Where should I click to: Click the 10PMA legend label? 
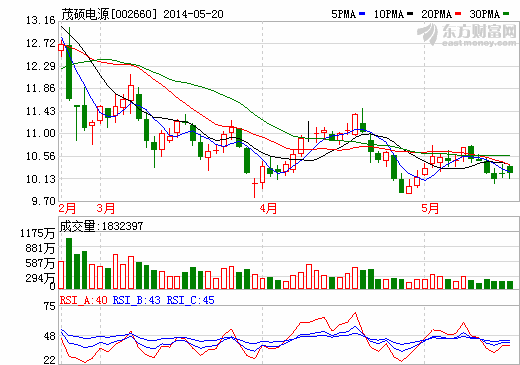(x=388, y=14)
